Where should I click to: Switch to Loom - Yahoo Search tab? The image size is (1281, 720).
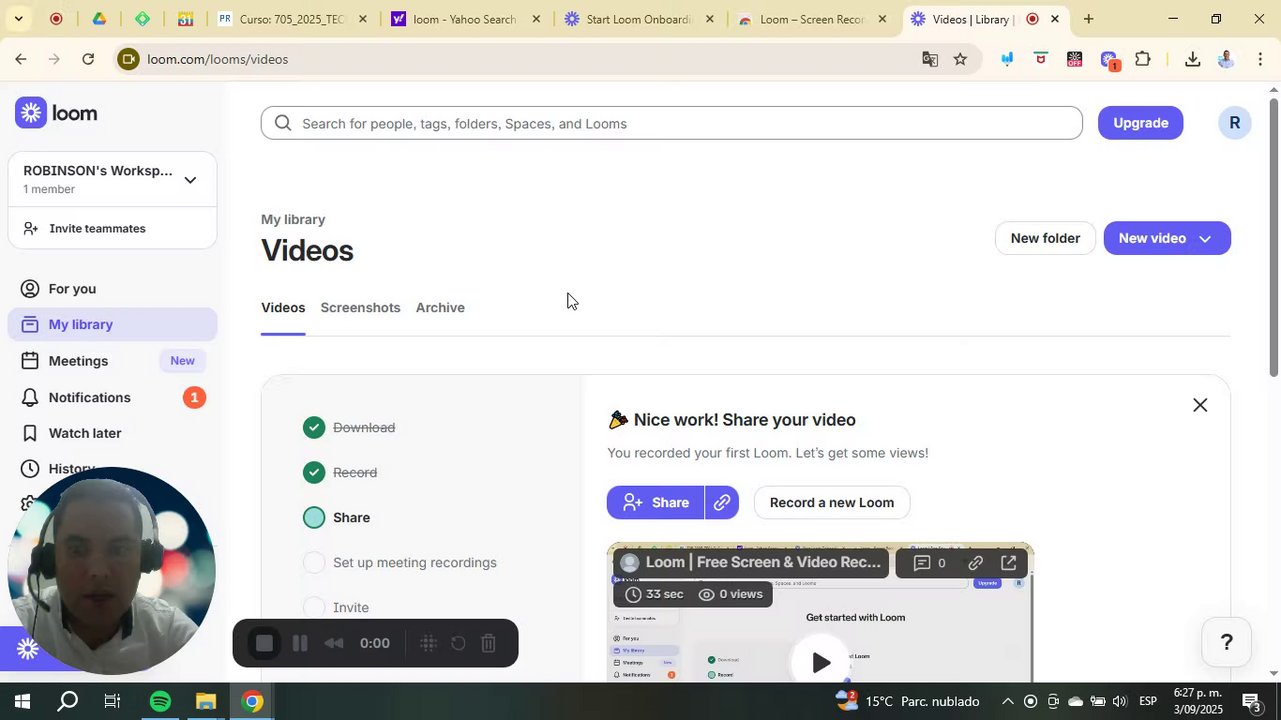465,19
